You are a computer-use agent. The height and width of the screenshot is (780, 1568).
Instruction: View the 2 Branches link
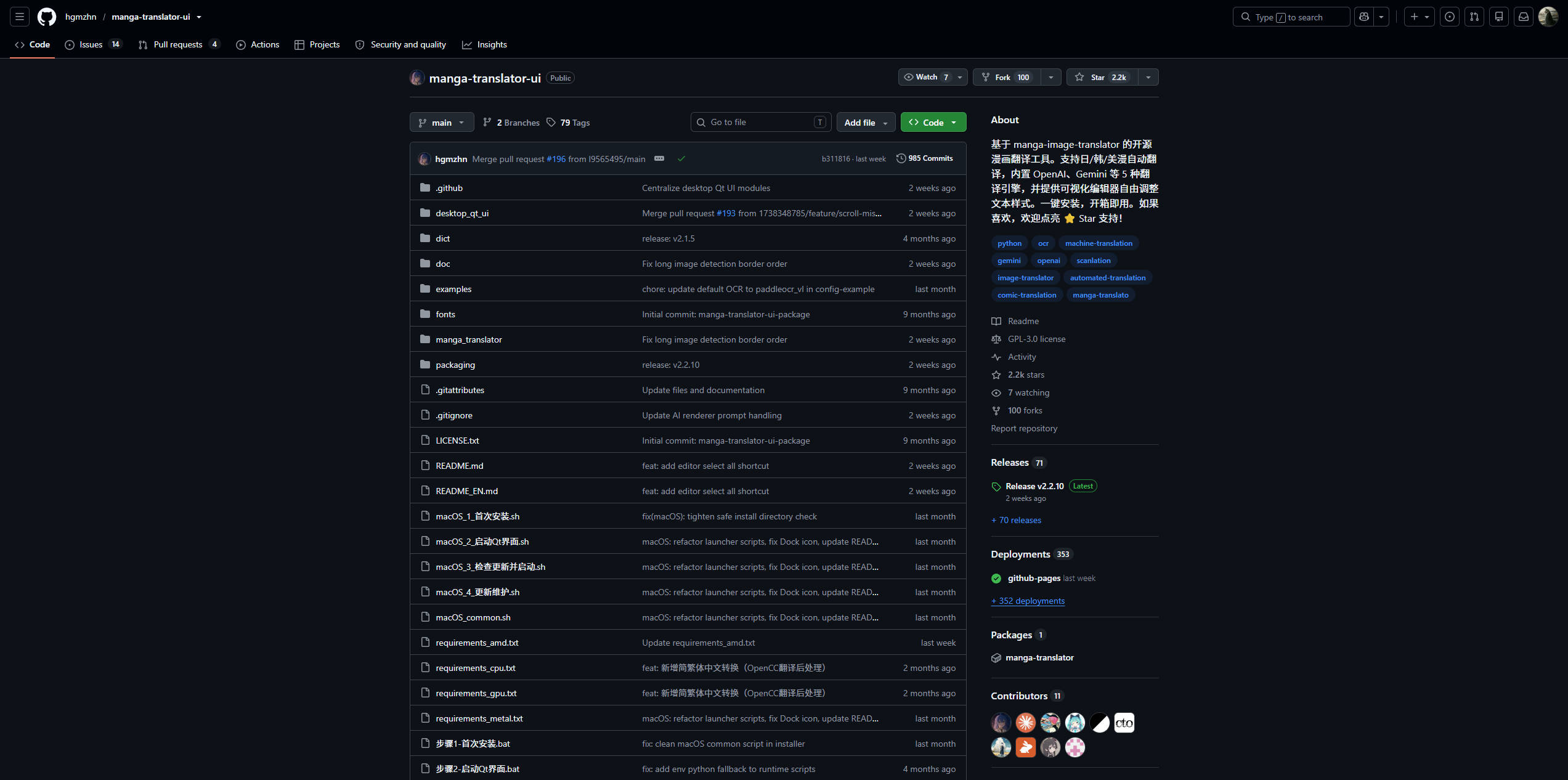click(x=511, y=123)
